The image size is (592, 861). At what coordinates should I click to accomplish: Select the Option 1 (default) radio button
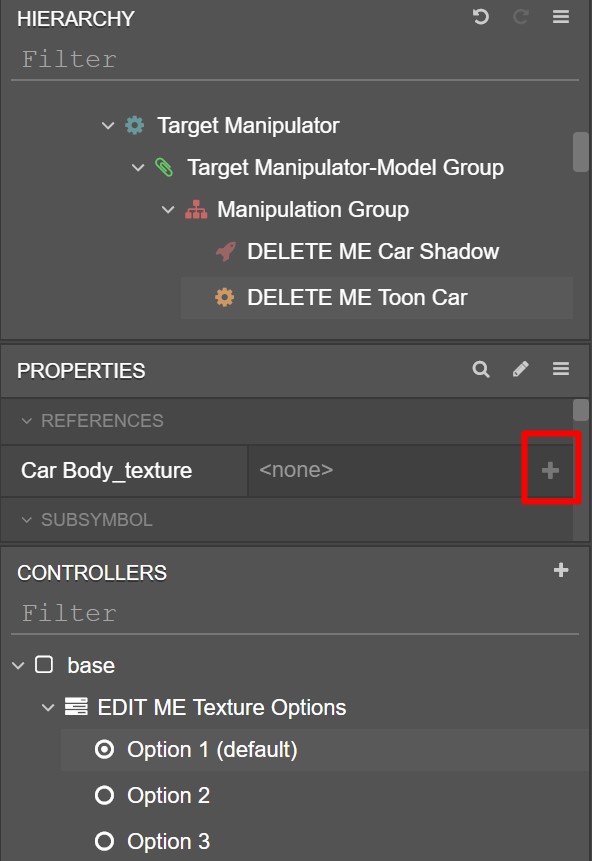(x=104, y=749)
